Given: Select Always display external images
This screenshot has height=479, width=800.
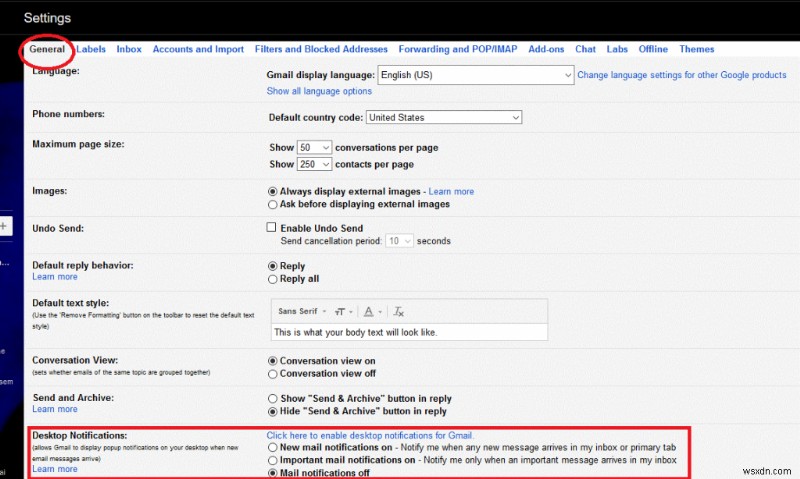Looking at the screenshot, I should (272, 192).
